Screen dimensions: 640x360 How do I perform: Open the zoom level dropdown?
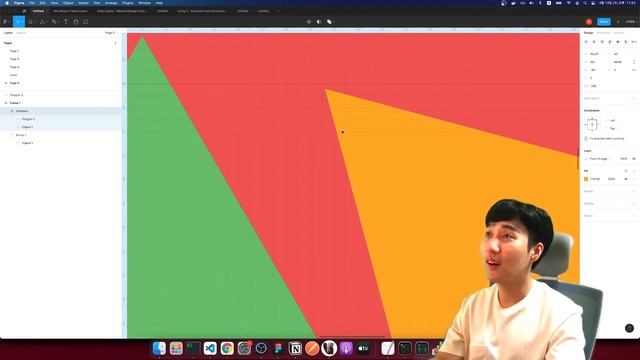point(631,22)
